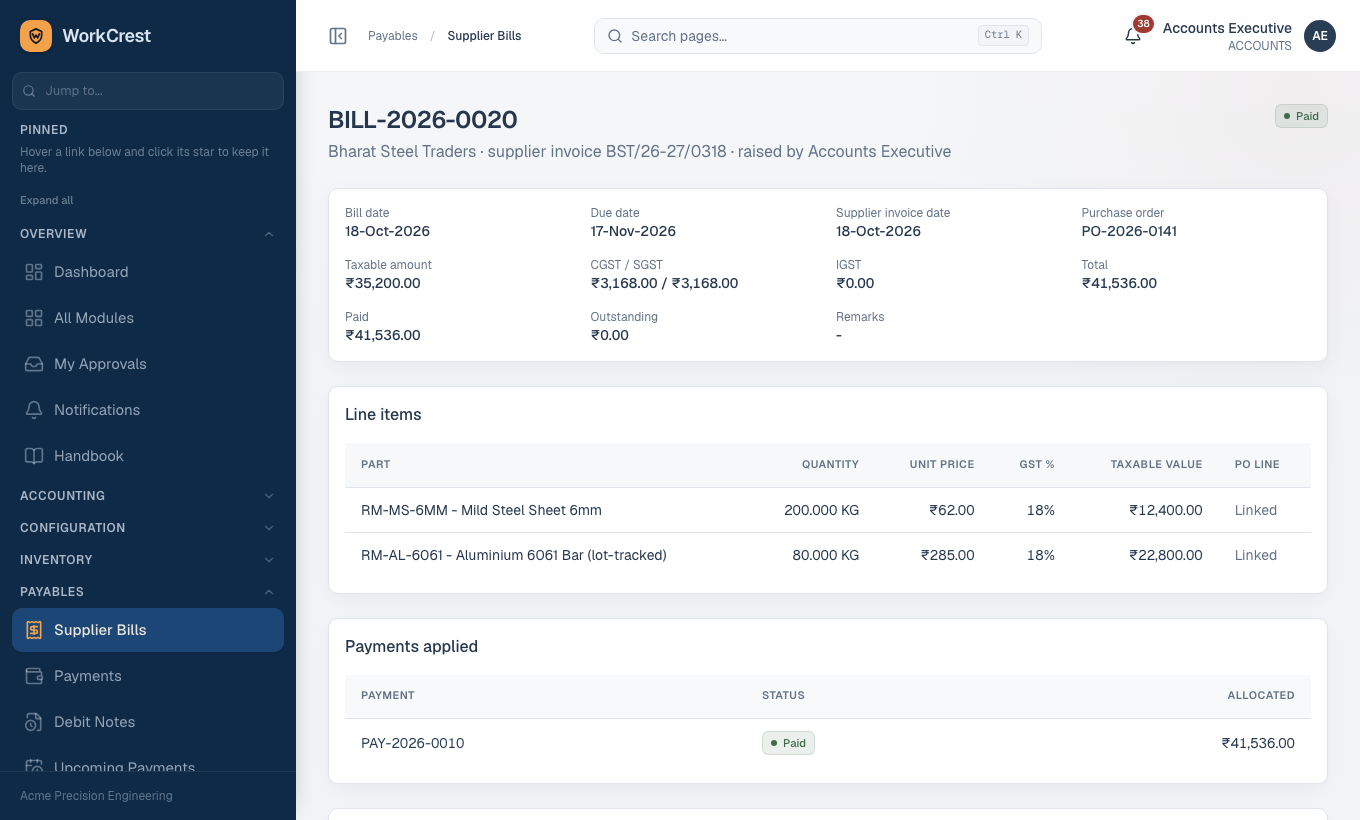Open the Handbook page

148,456
